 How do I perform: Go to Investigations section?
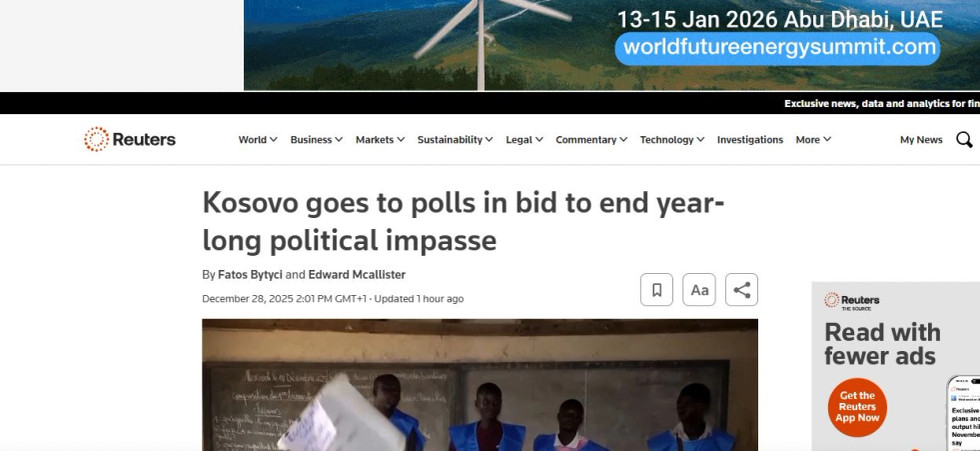pos(750,140)
